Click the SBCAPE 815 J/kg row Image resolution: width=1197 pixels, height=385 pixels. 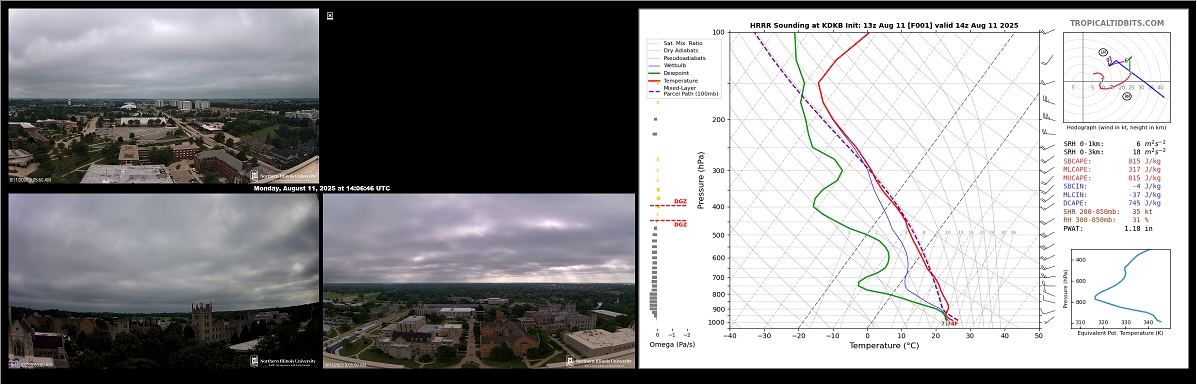[1112, 161]
